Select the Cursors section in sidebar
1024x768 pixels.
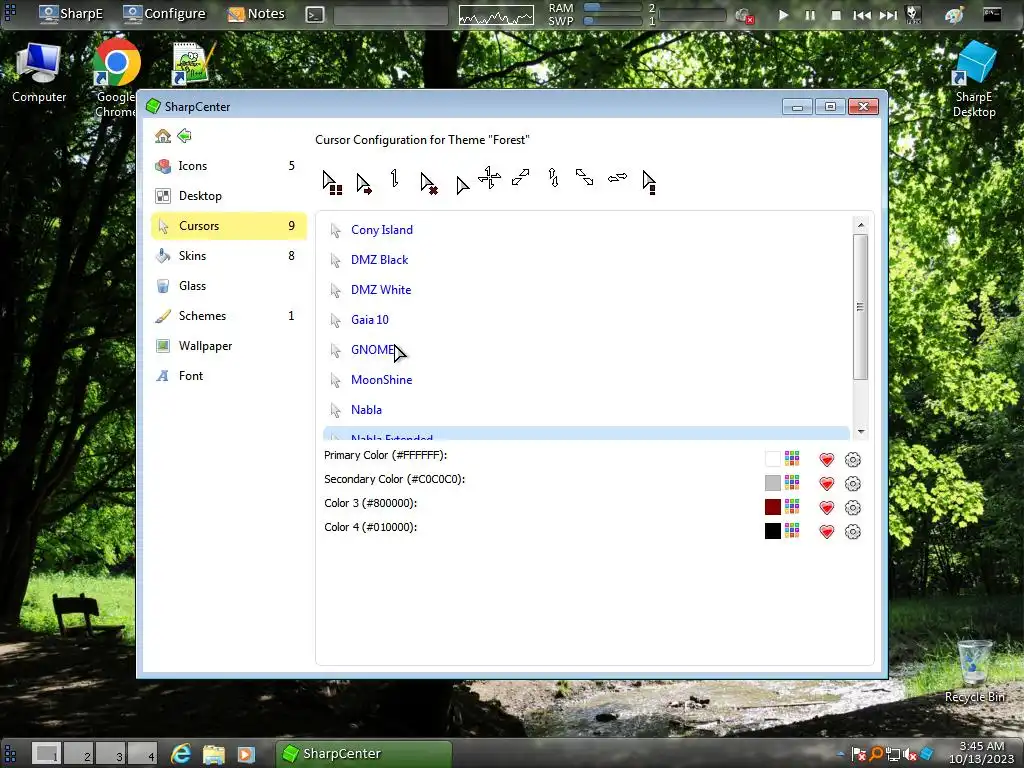pyautogui.click(x=228, y=226)
